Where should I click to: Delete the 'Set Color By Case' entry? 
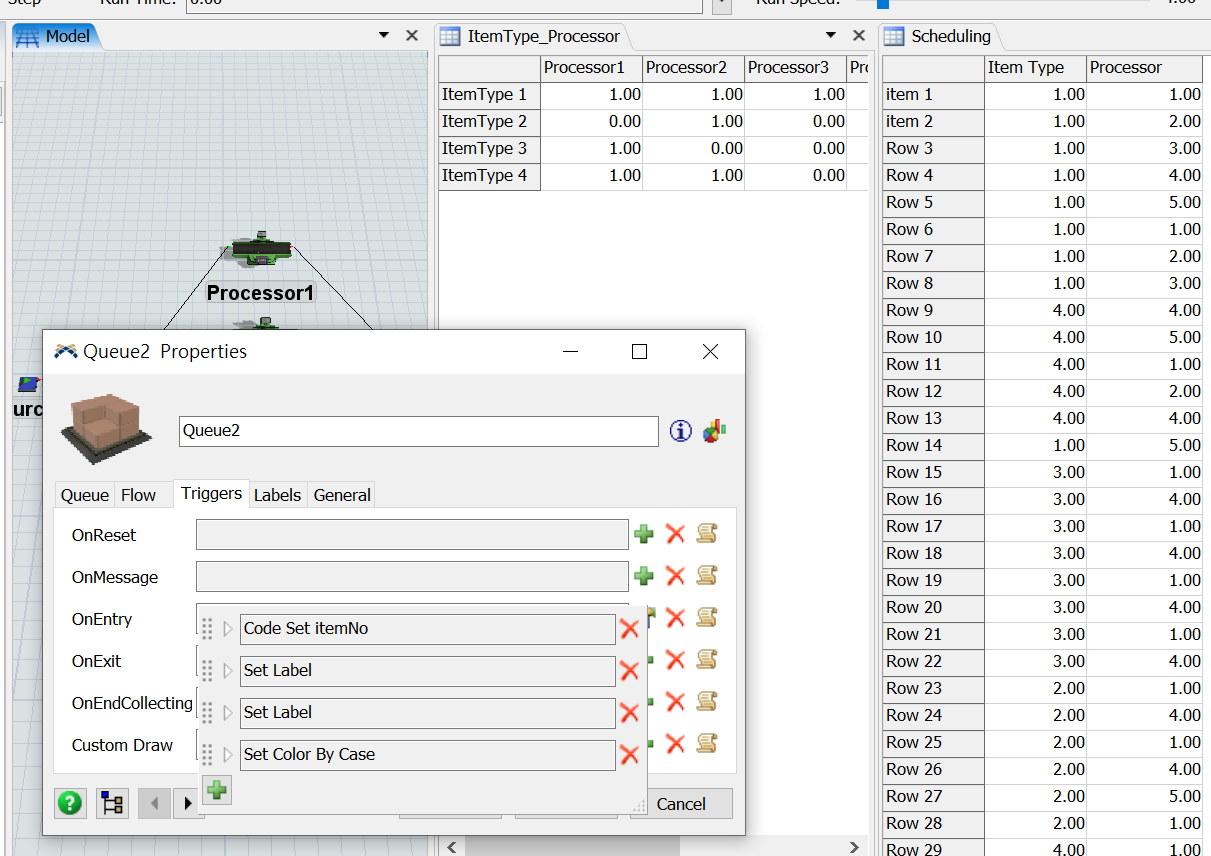629,755
